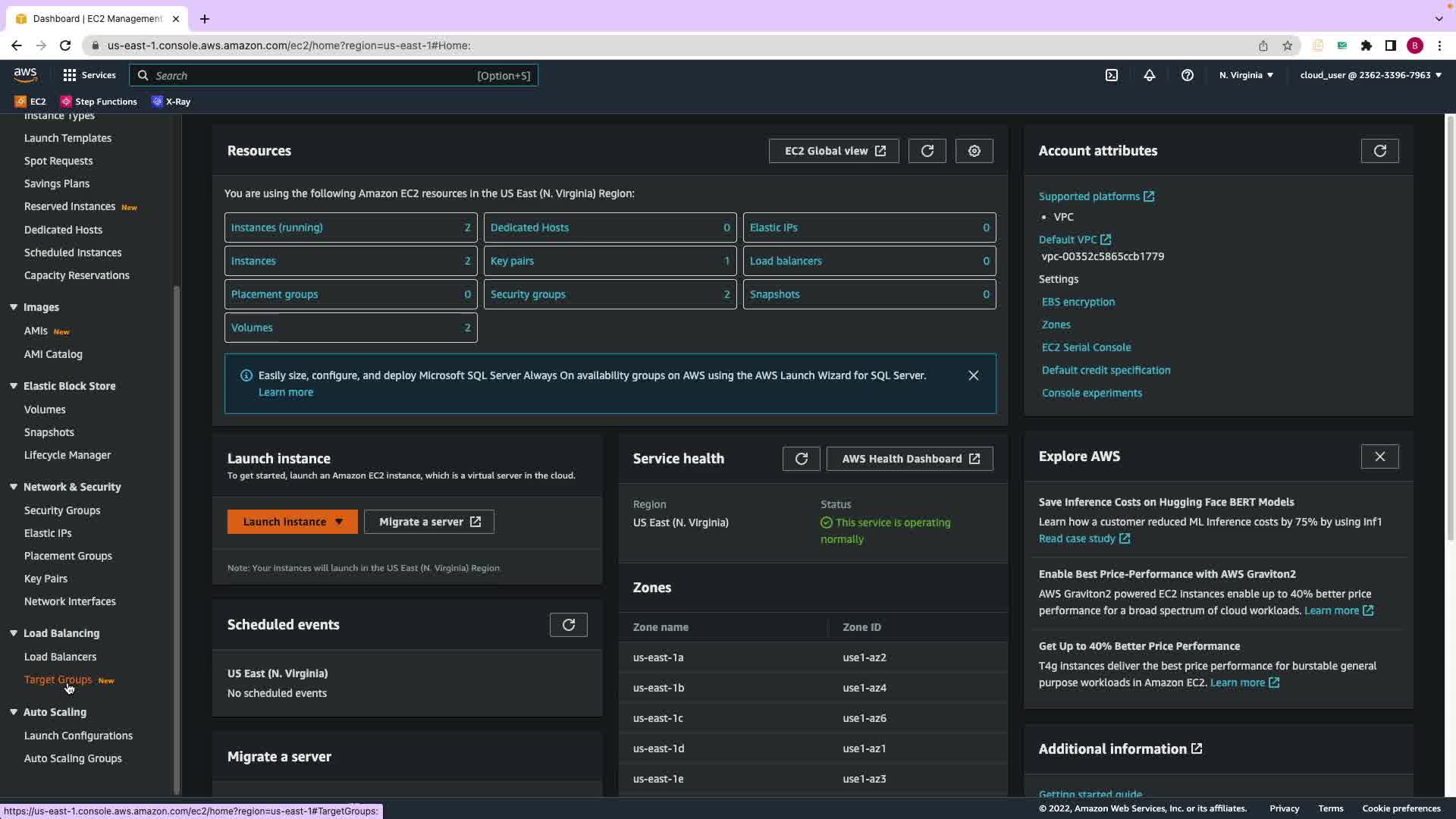Refresh the Service health panel

point(801,459)
